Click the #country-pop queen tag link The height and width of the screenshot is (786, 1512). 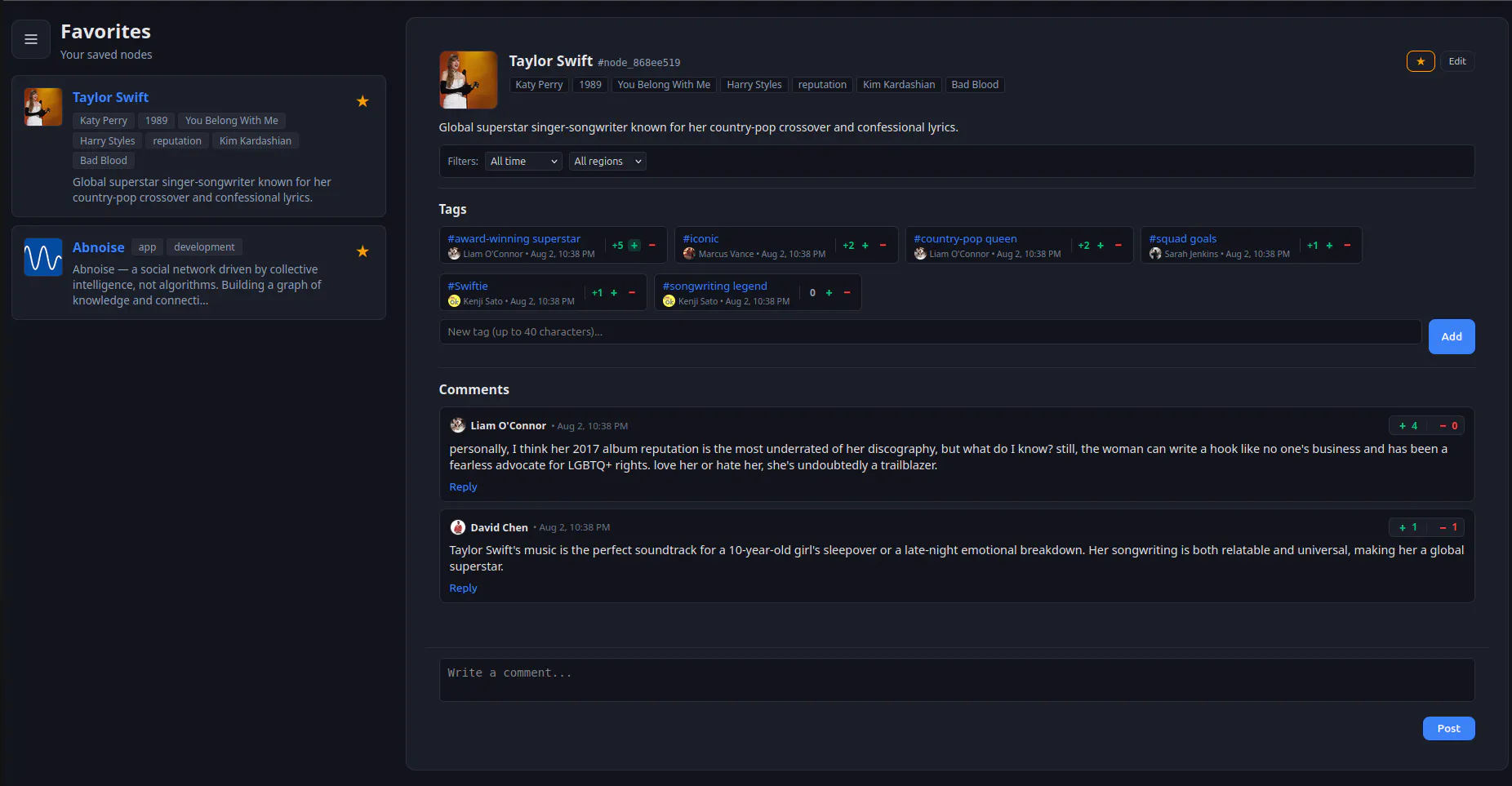click(965, 239)
